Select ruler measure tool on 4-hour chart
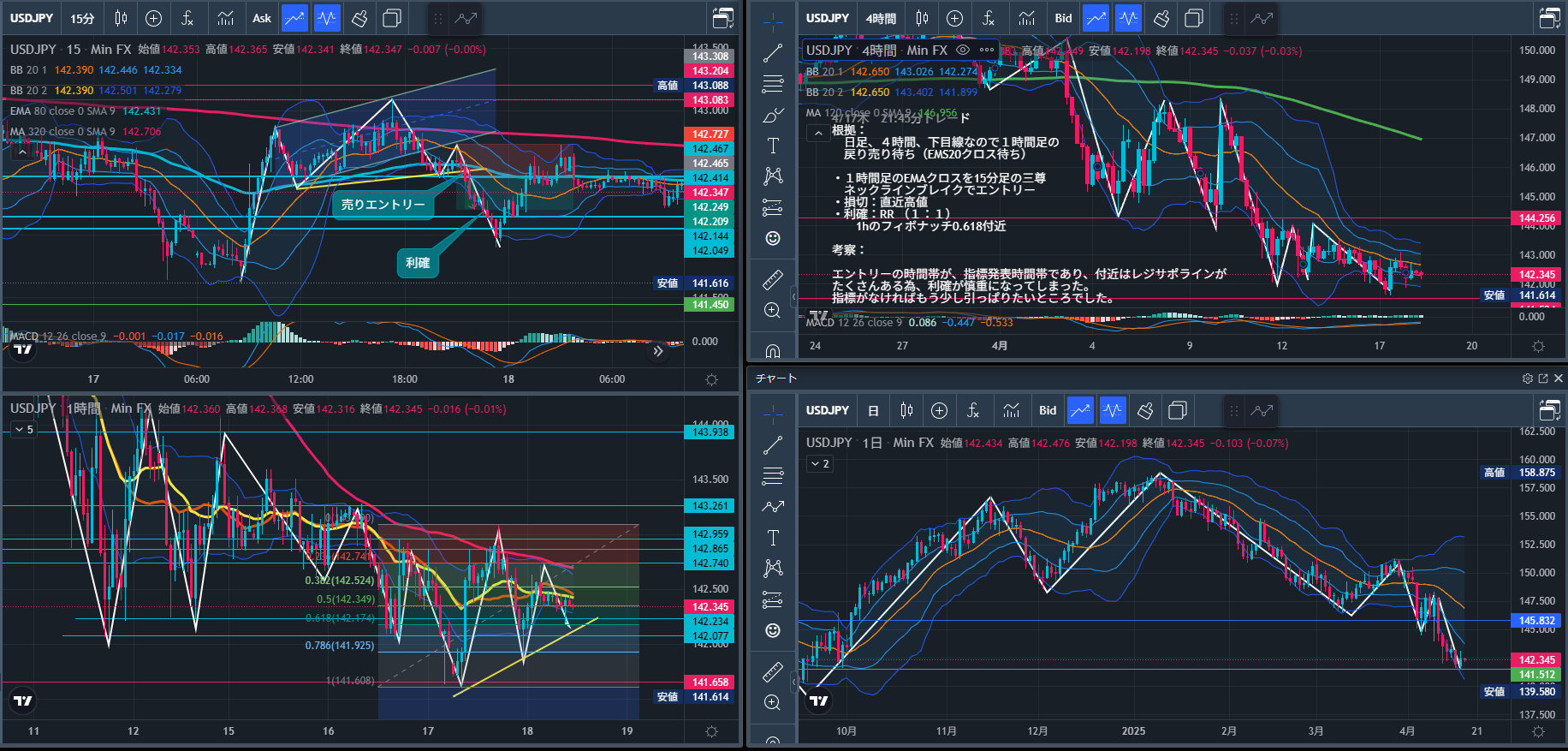Screen dimensions: 1568x751 [x=773, y=279]
